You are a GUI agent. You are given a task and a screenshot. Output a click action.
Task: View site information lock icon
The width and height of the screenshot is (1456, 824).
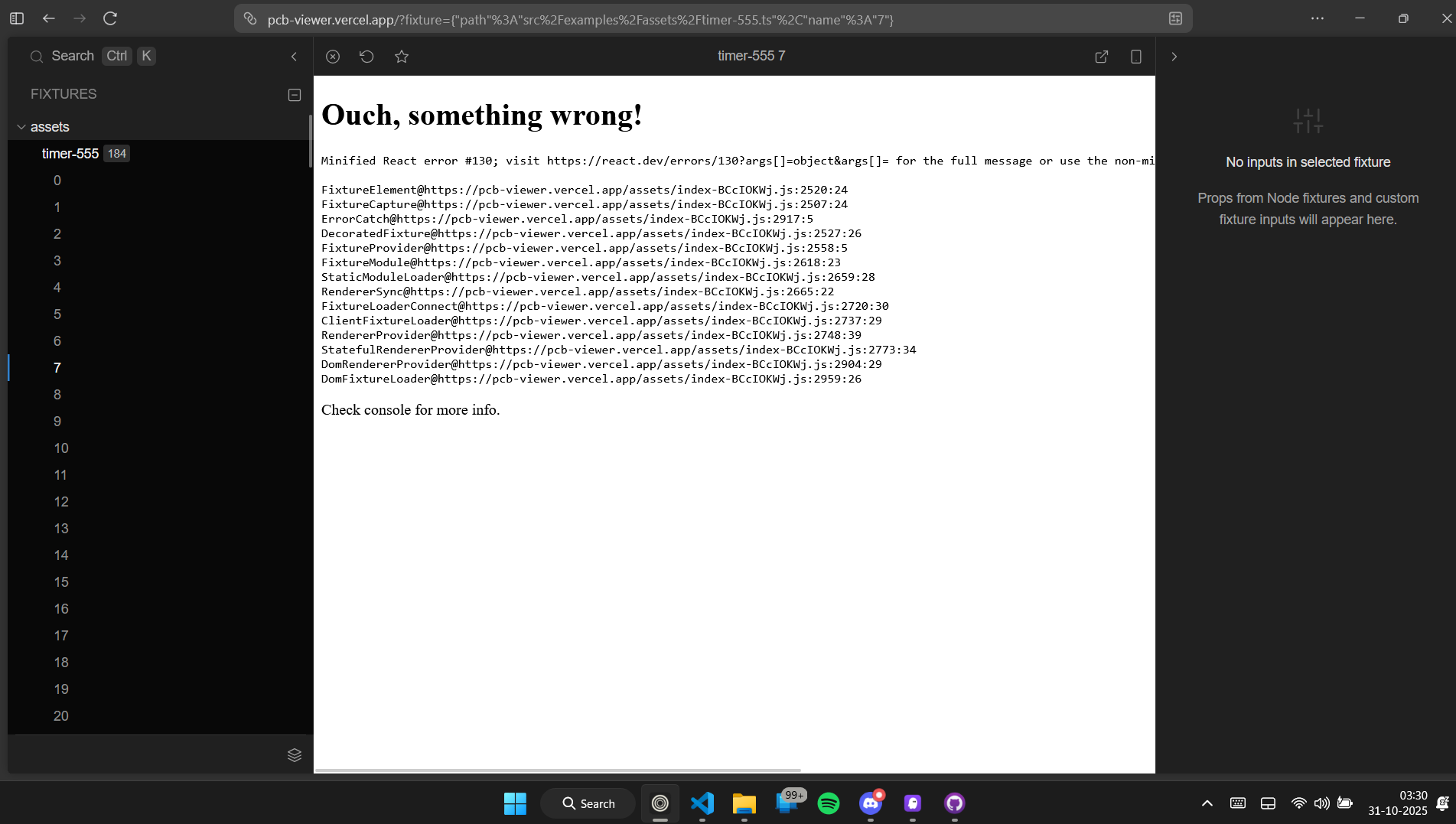250,18
